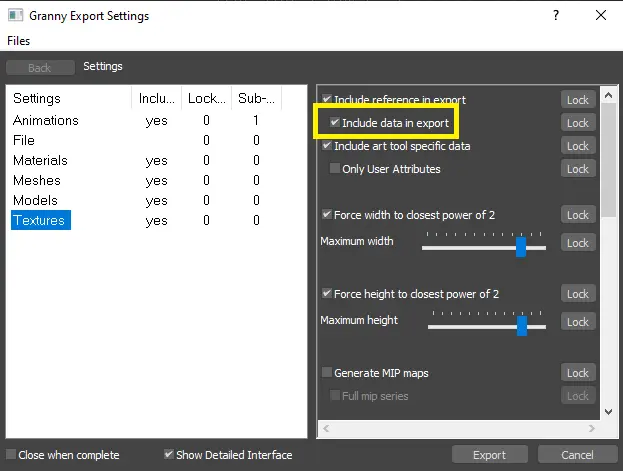This screenshot has height=471, width=623.
Task: Toggle Close when complete checkbox
Action: pyautogui.click(x=11, y=455)
